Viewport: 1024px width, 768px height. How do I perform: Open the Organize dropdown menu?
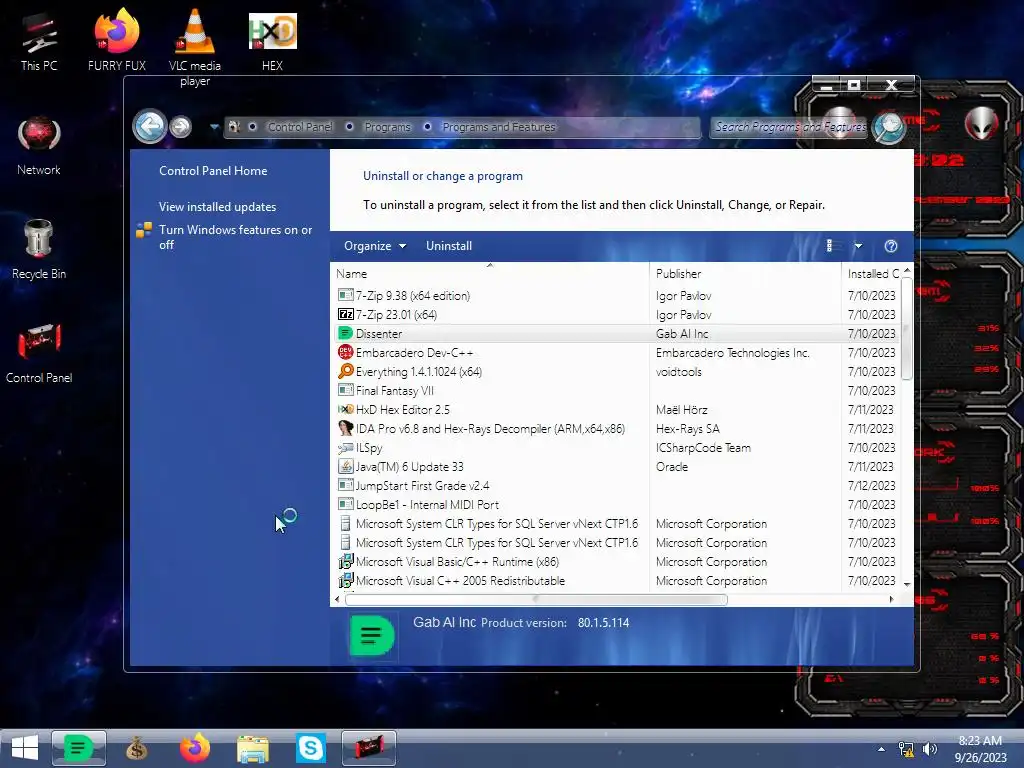point(375,246)
